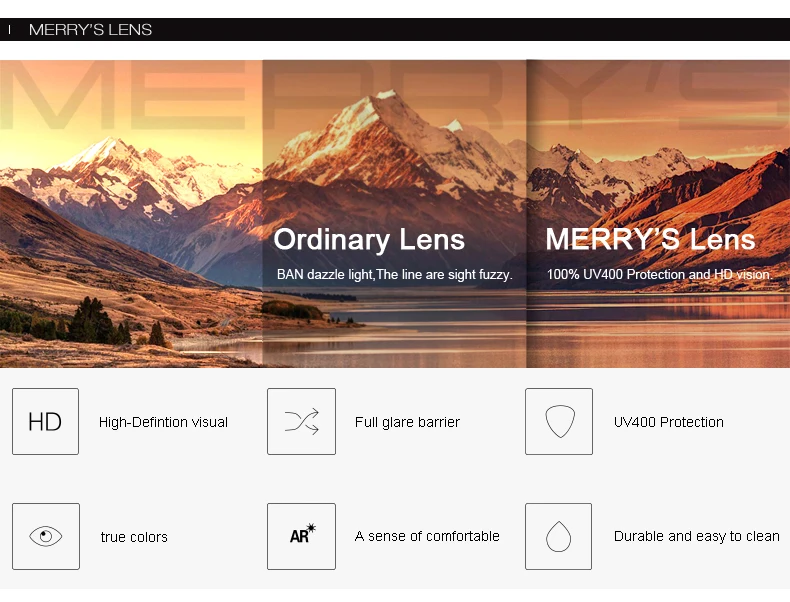
Task: Click the eye true colors icon
Action: (x=46, y=536)
